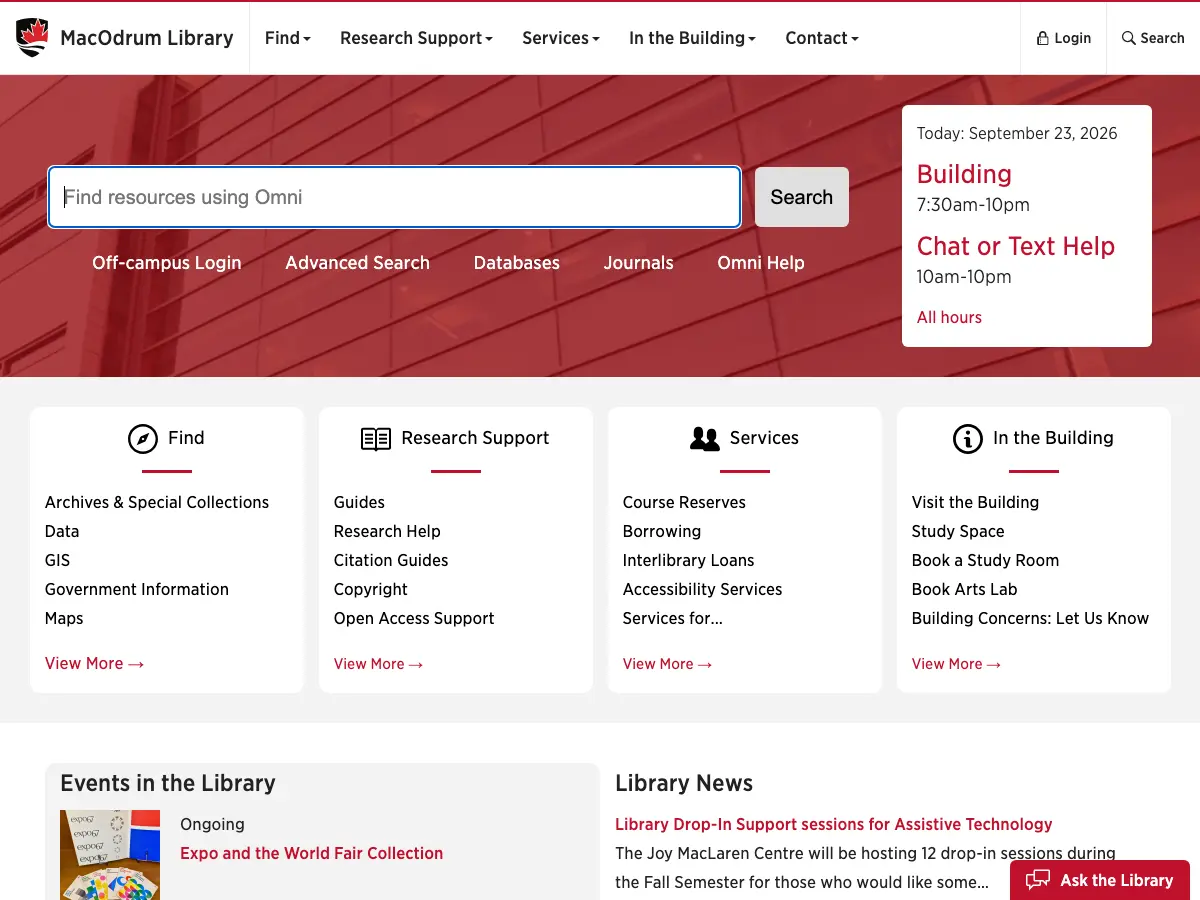Open Open Access Support link
This screenshot has height=900, width=1200.
[414, 618]
